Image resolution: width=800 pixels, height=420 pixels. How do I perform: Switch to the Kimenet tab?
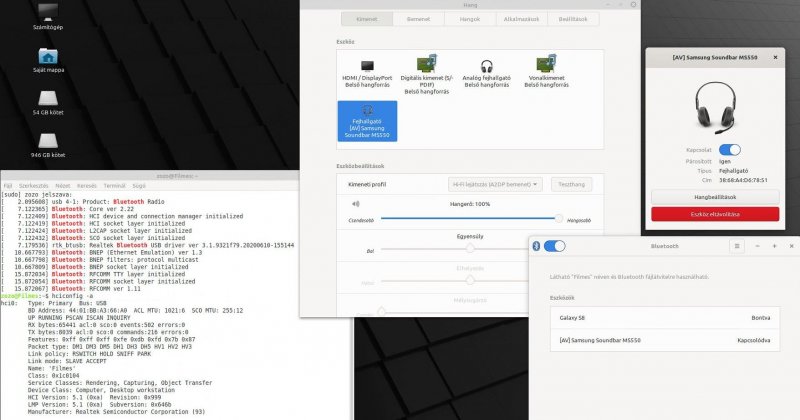(x=367, y=19)
